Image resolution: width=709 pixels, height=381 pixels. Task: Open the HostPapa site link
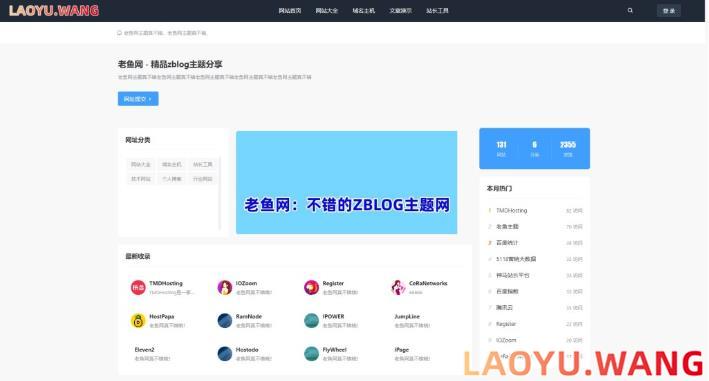click(161, 316)
